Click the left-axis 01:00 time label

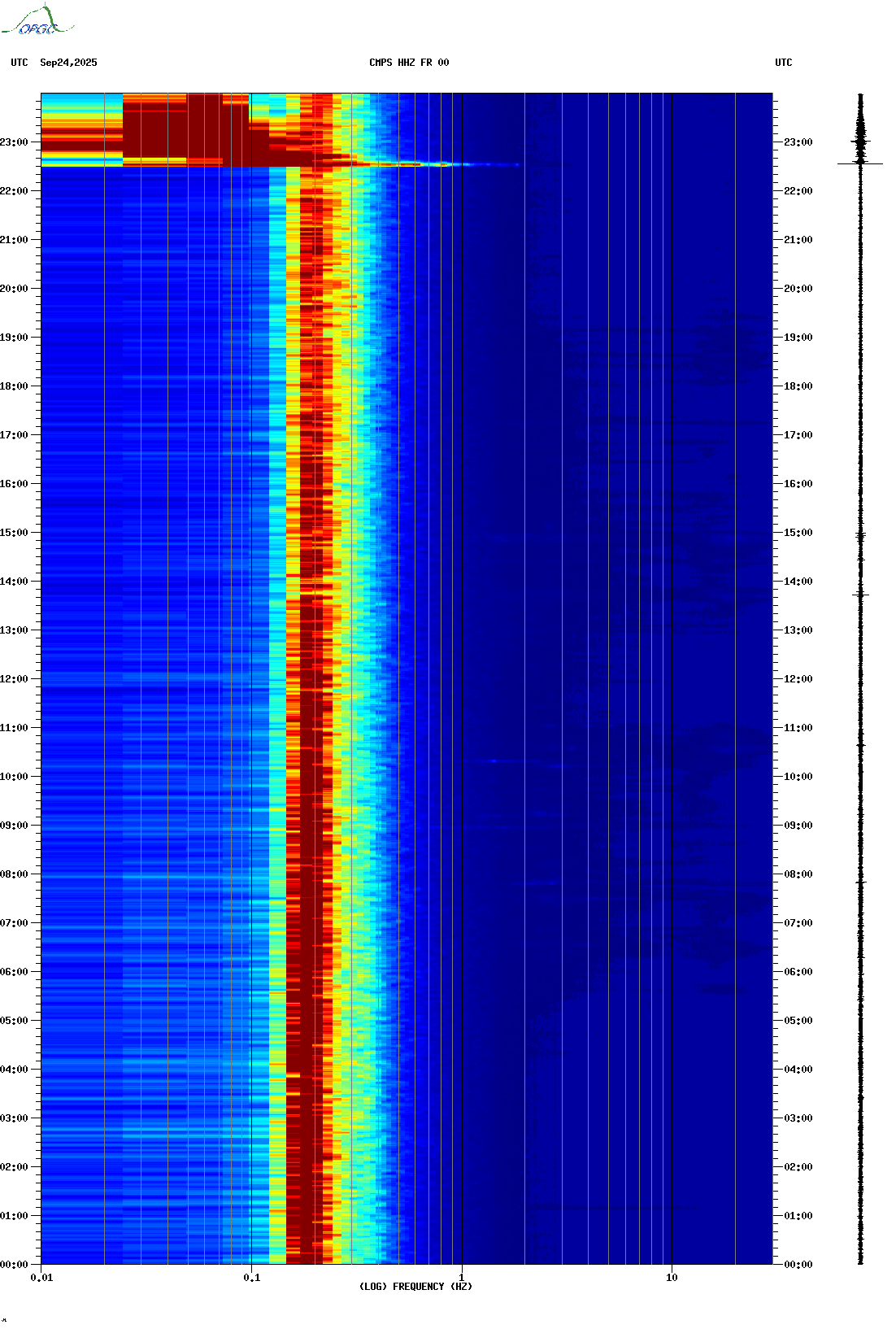[14, 1216]
